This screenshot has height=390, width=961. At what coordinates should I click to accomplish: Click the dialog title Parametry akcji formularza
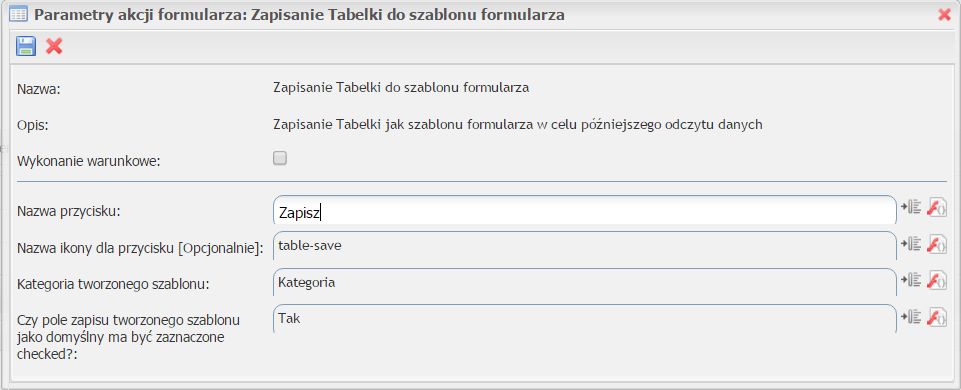point(299,15)
